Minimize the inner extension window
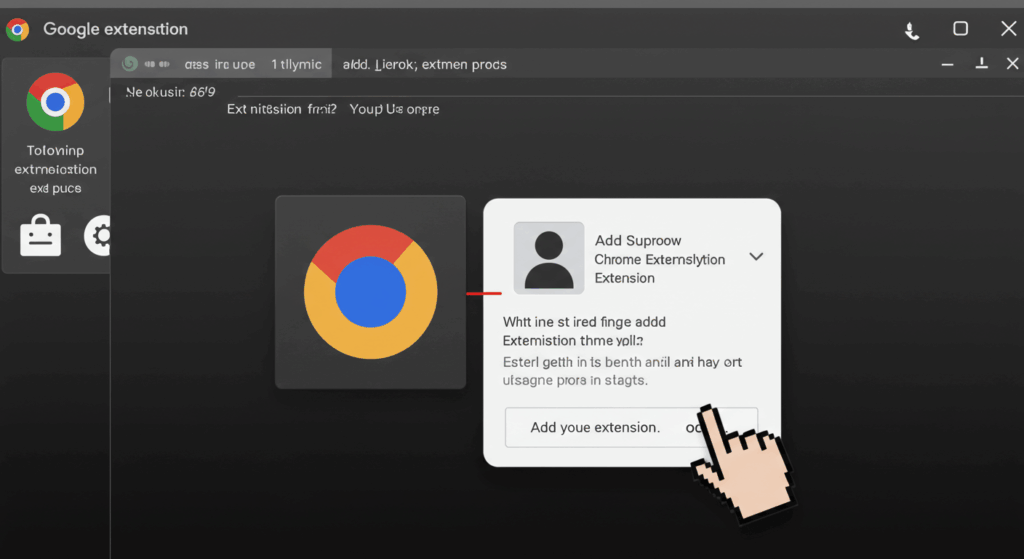Screen dimensions: 1024x559 948,64
